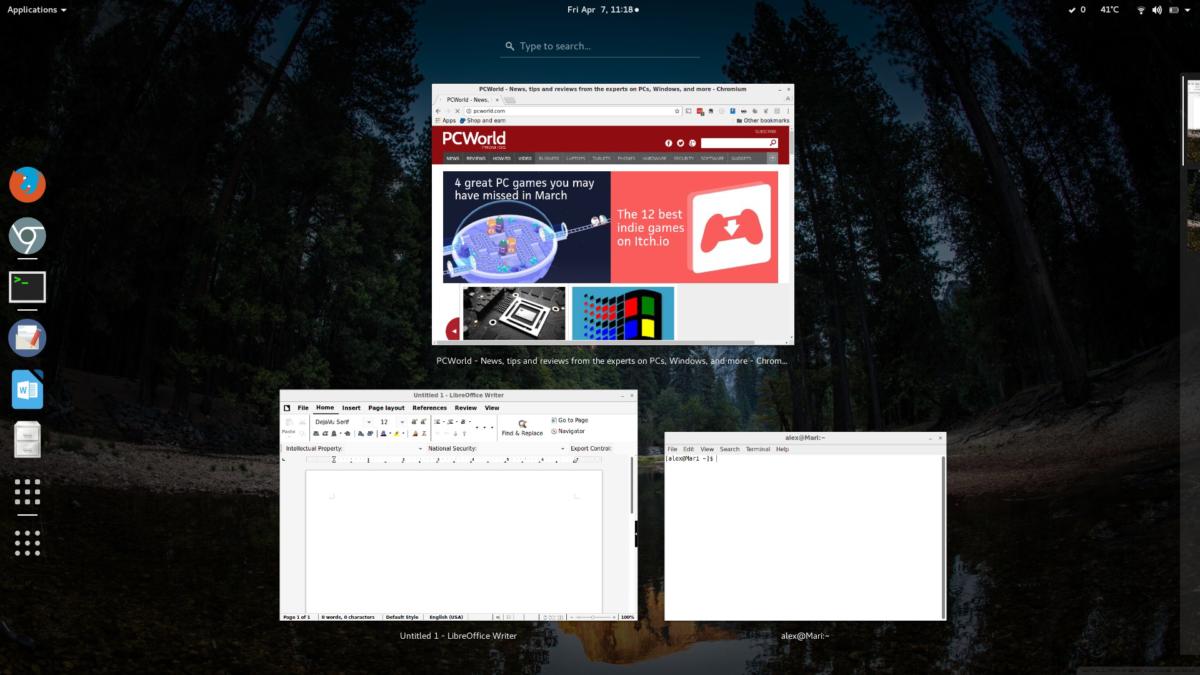
Task: Click the PCWorld tab in Chromium
Action: tap(468, 100)
